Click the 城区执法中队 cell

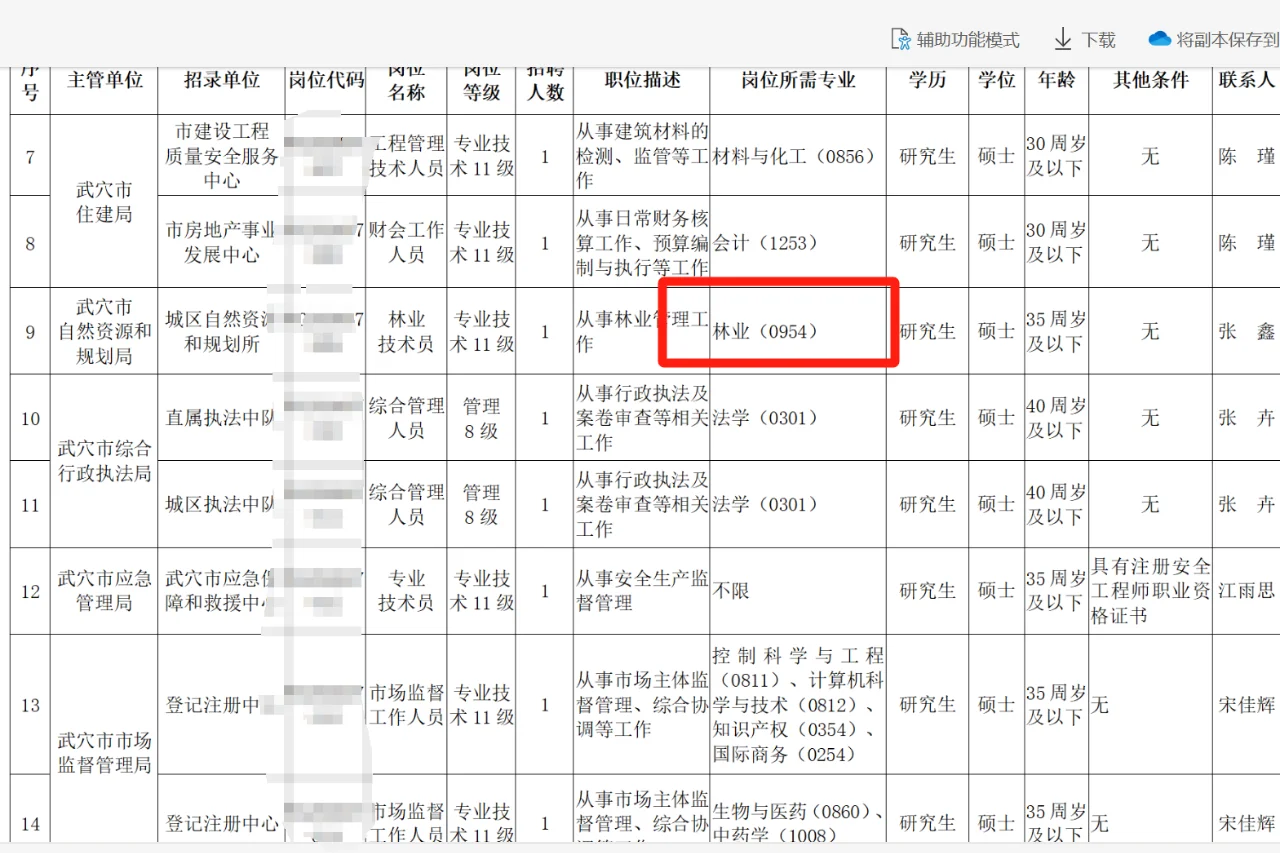pyautogui.click(x=221, y=504)
